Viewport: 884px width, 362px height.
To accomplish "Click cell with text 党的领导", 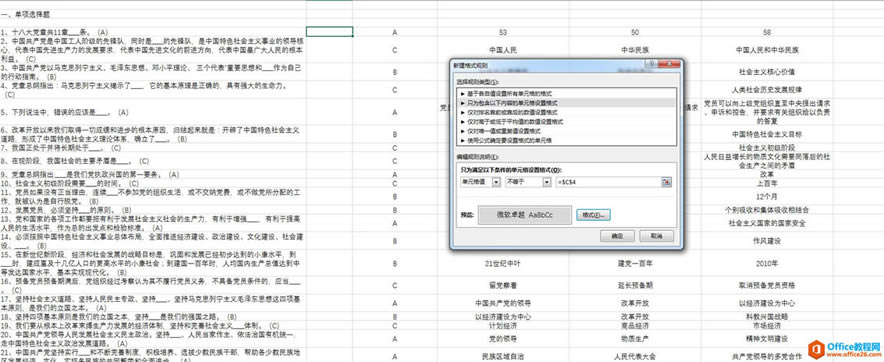I will (503, 339).
